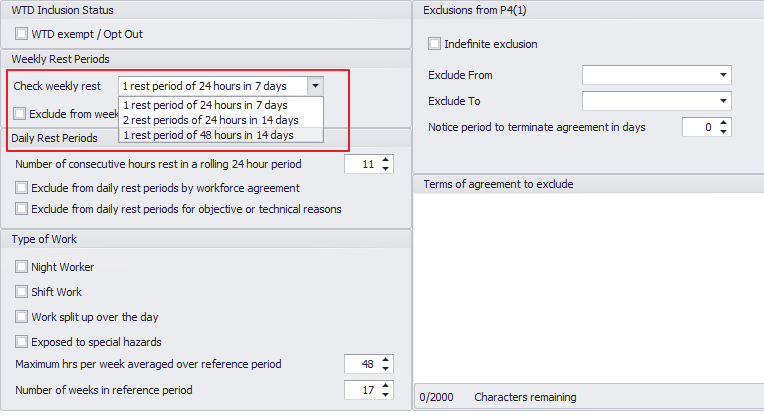Decrease number of weeks in reference period
This screenshot has width=764, height=418.
pyautogui.click(x=387, y=394)
